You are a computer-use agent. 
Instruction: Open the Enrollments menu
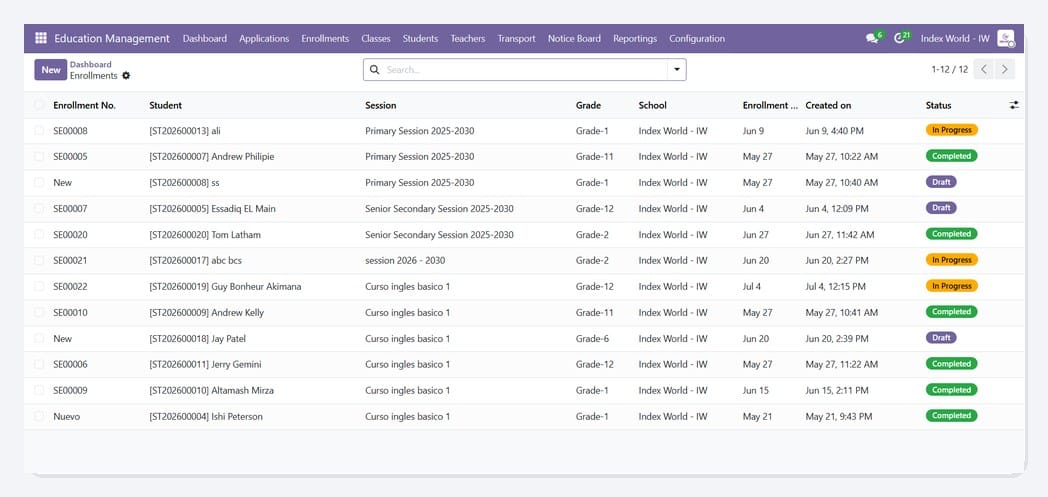[325, 39]
